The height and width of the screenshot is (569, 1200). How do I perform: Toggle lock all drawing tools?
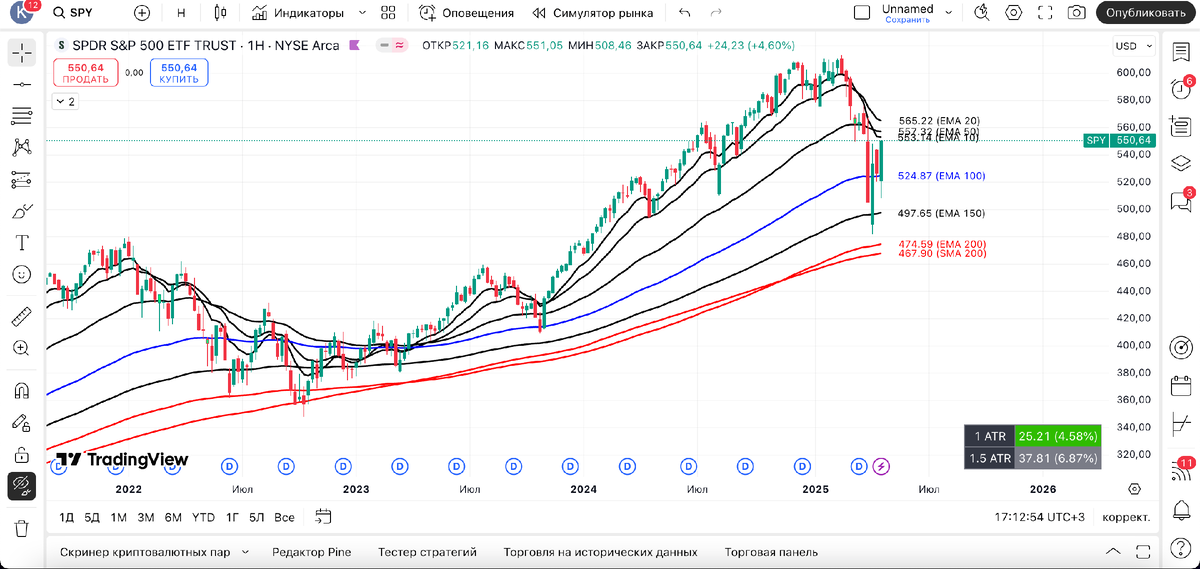22,455
